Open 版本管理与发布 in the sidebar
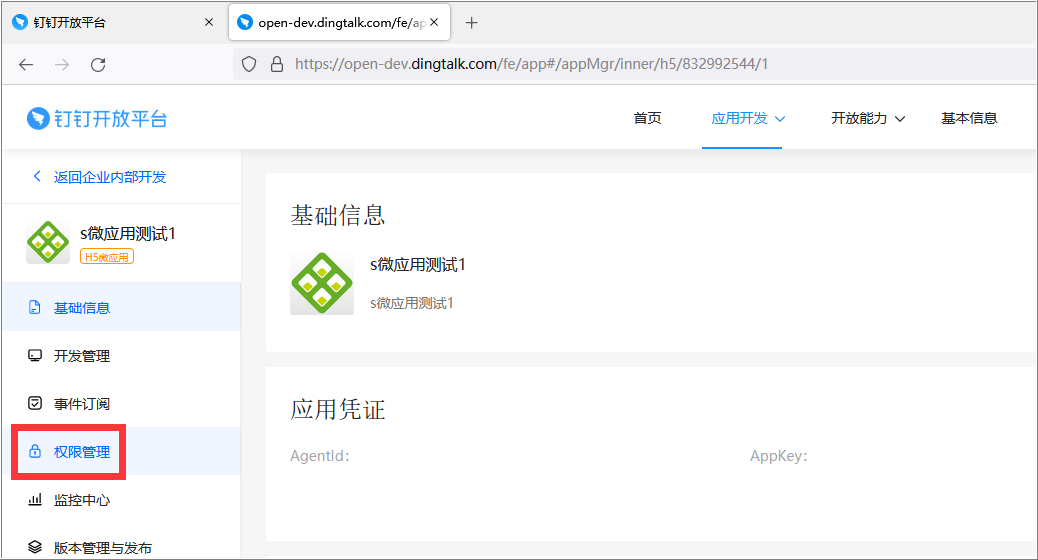 pos(121,547)
